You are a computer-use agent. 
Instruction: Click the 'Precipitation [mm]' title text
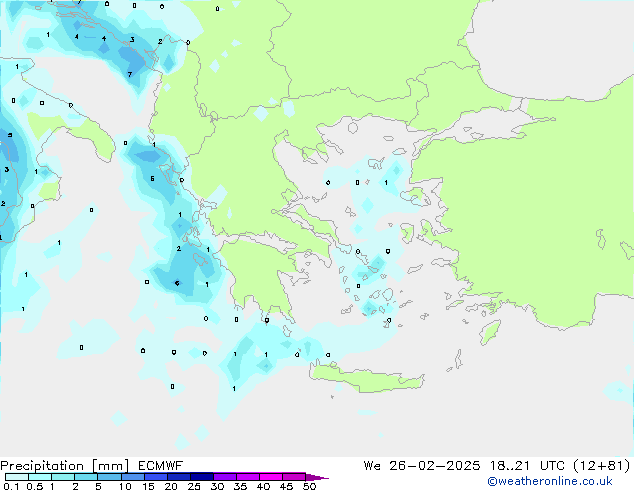point(65,466)
